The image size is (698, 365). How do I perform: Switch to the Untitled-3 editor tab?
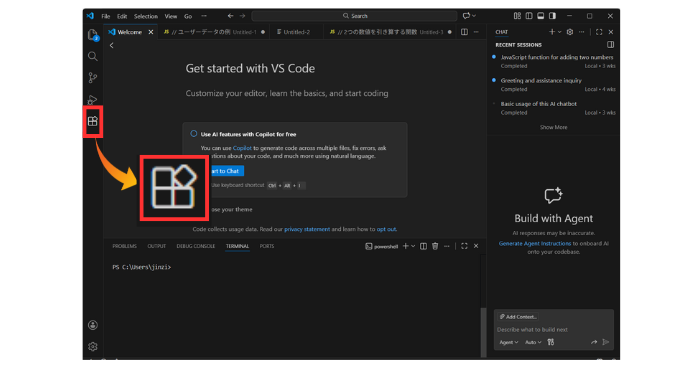click(x=390, y=32)
